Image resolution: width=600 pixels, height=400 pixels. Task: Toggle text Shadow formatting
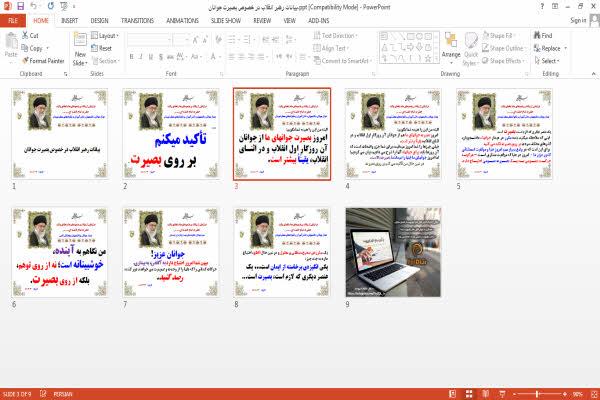tap(161, 57)
